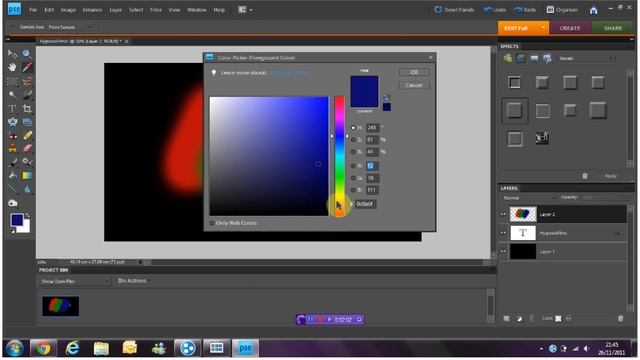The image size is (640, 360).
Task: Switch to the Create tab
Action: pos(570,28)
